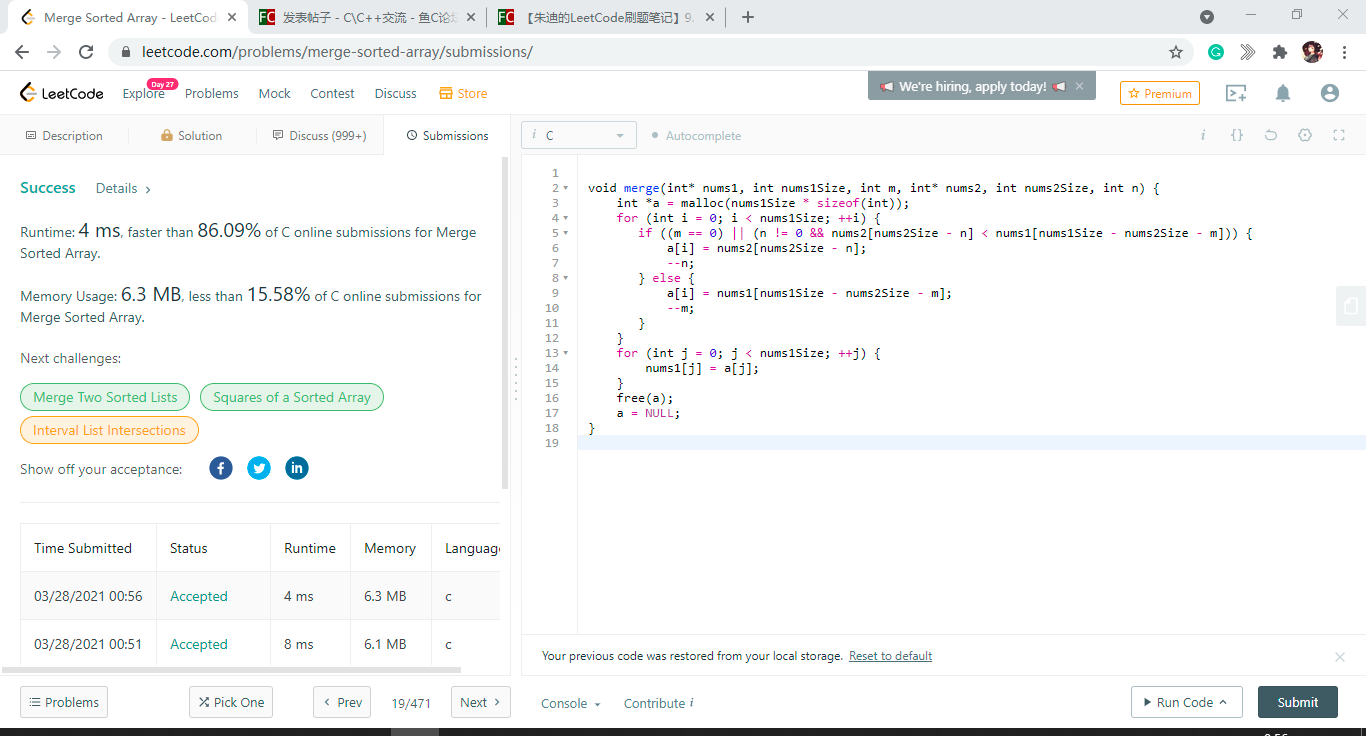The width and height of the screenshot is (1366, 736).
Task: Fold the else block at line 8
Action: 566,278
